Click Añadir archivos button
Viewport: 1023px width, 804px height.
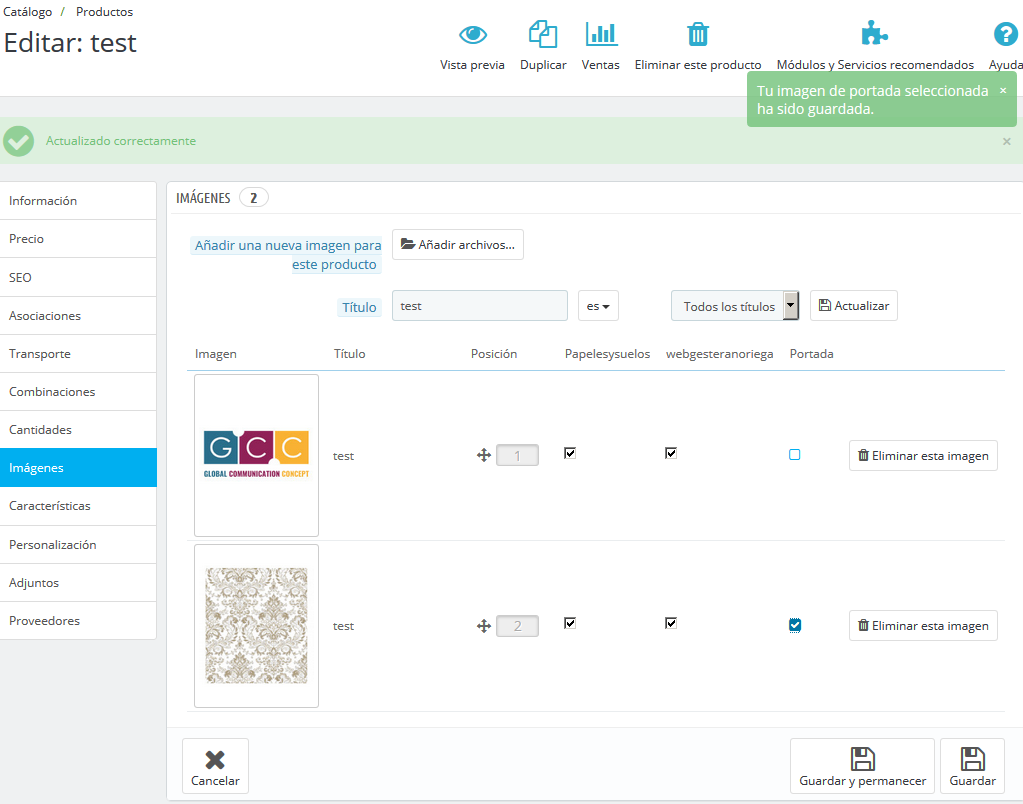458,244
